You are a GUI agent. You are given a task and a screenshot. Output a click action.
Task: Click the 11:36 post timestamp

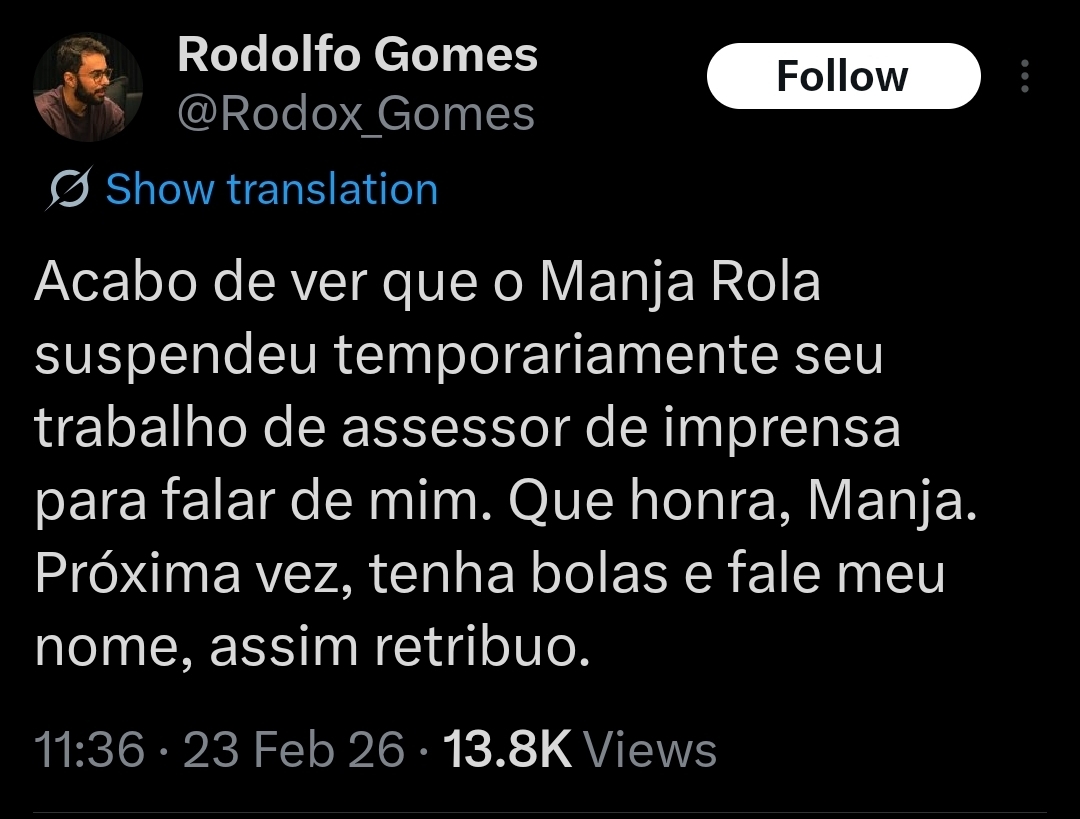pos(89,749)
